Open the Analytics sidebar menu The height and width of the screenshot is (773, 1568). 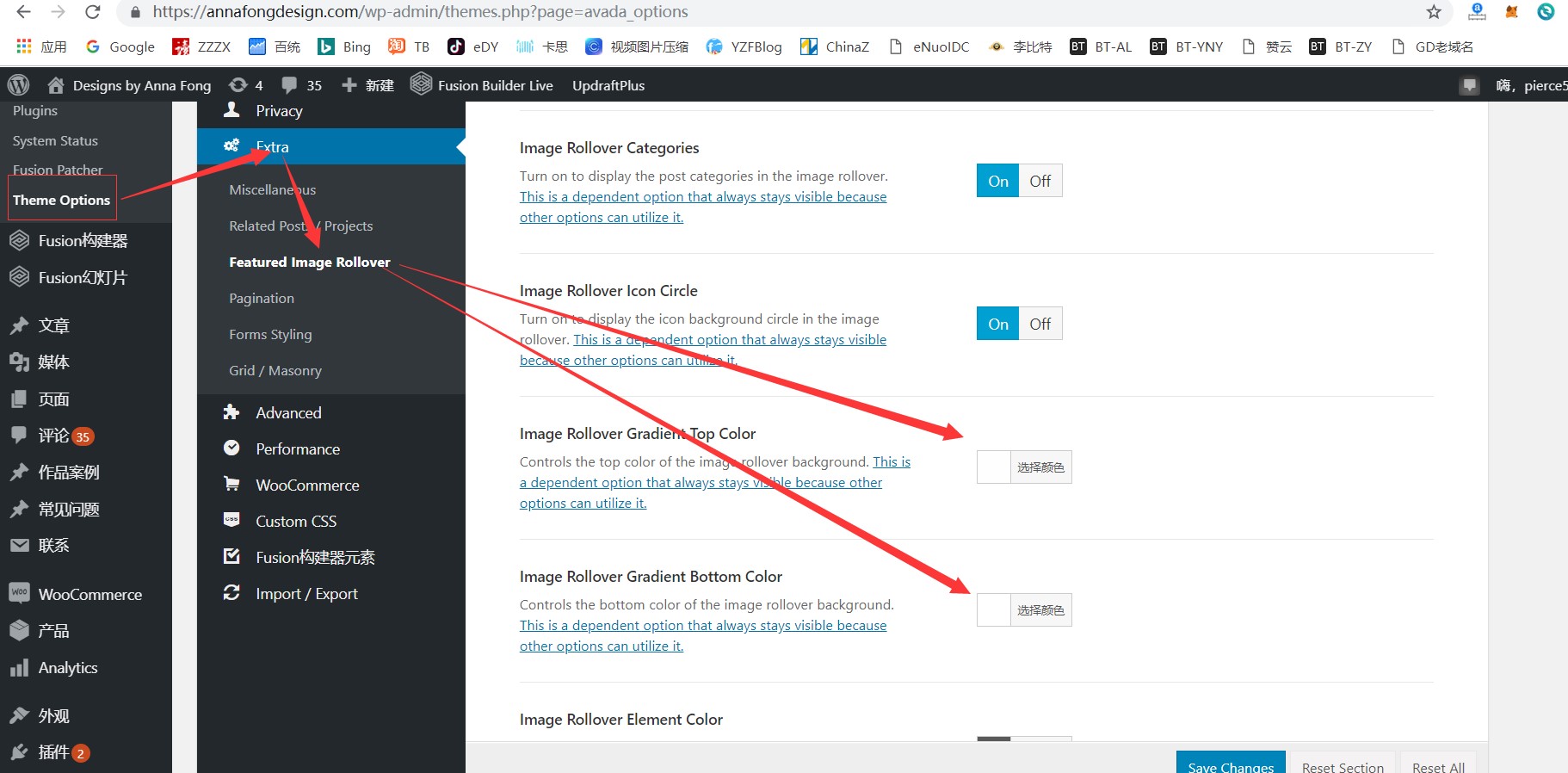(68, 668)
